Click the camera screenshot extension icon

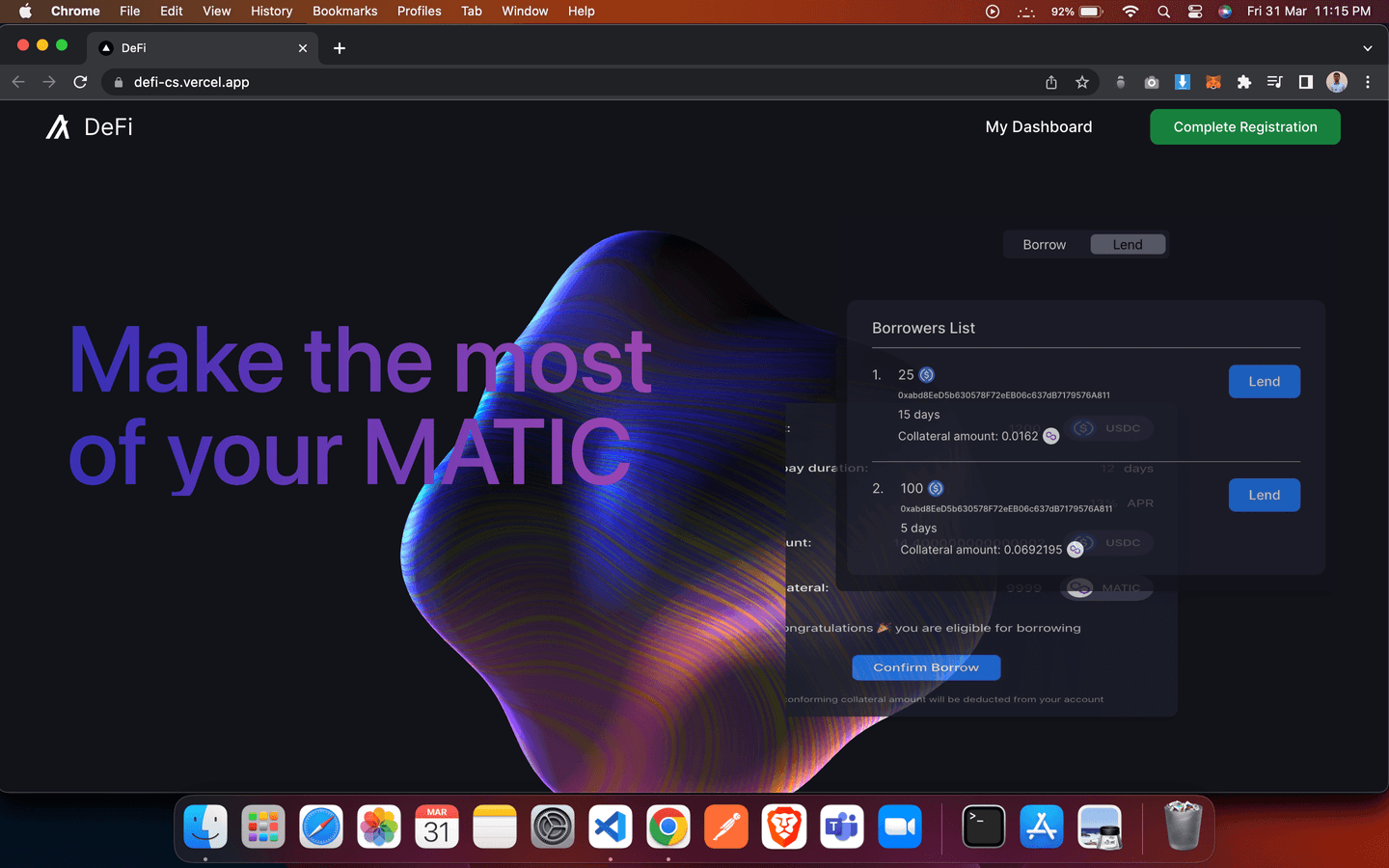1152,82
